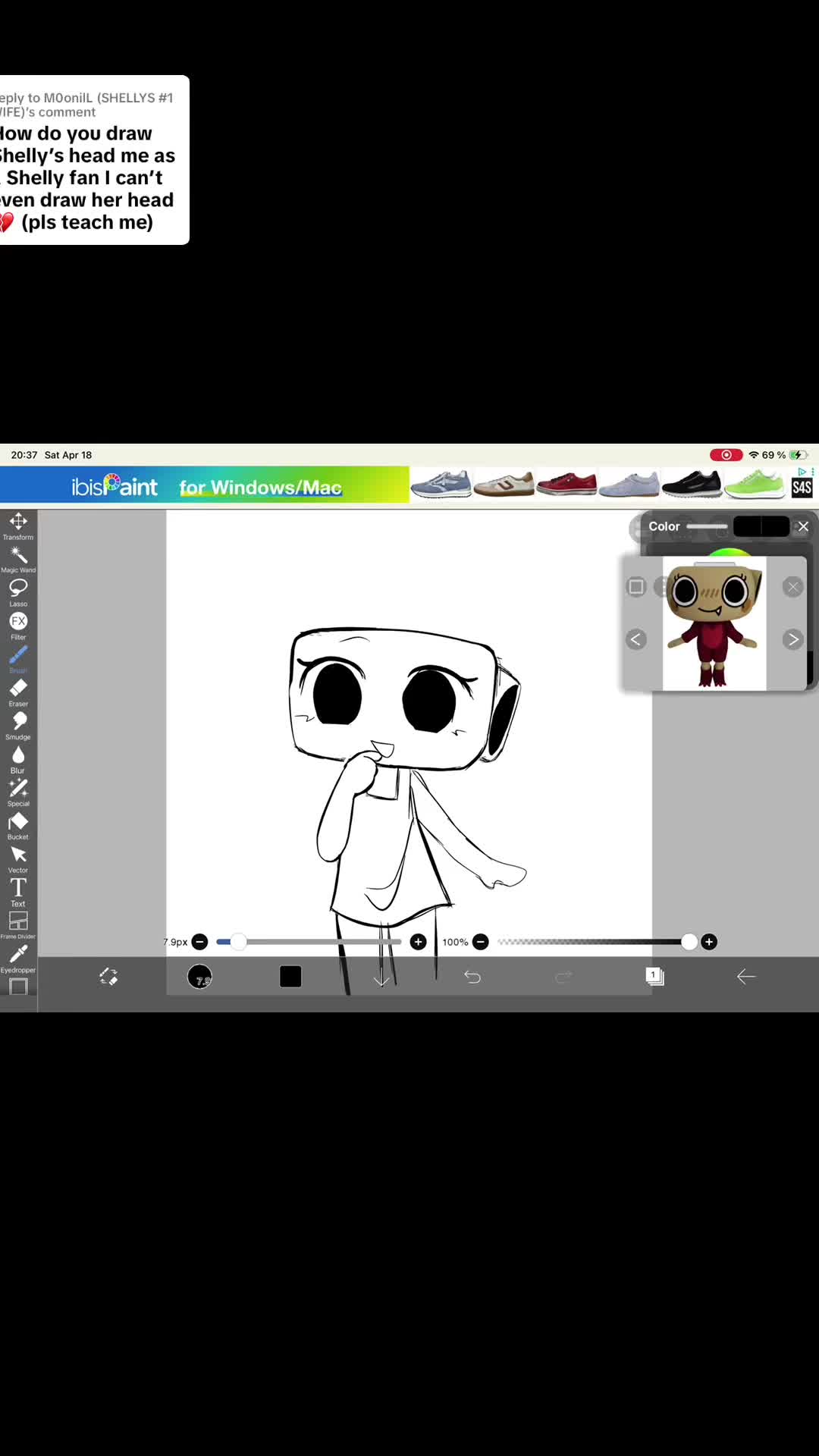This screenshot has height=1456, width=819.
Task: Select the Frame Divider tool
Action: point(18,925)
